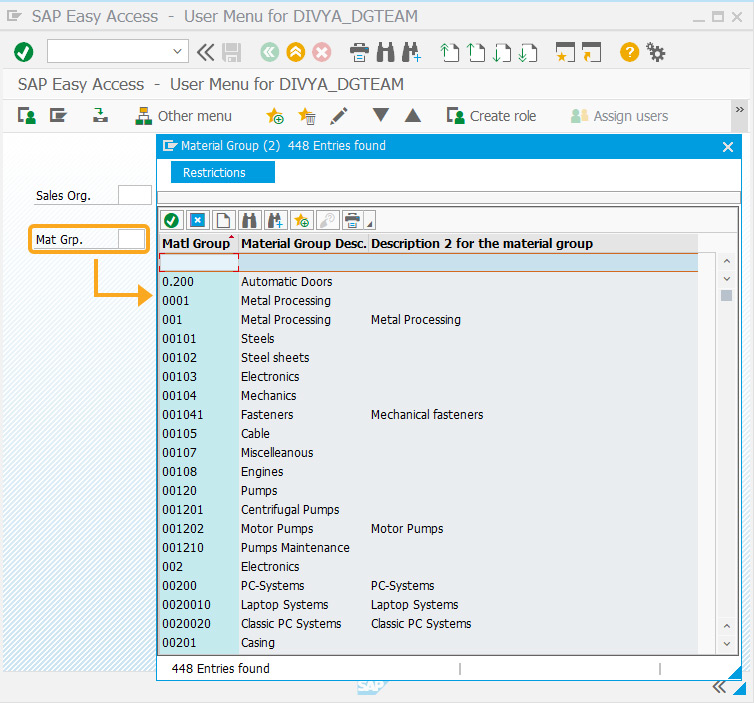
Task: Click the popup Find binoculars icon
Action: [250, 221]
